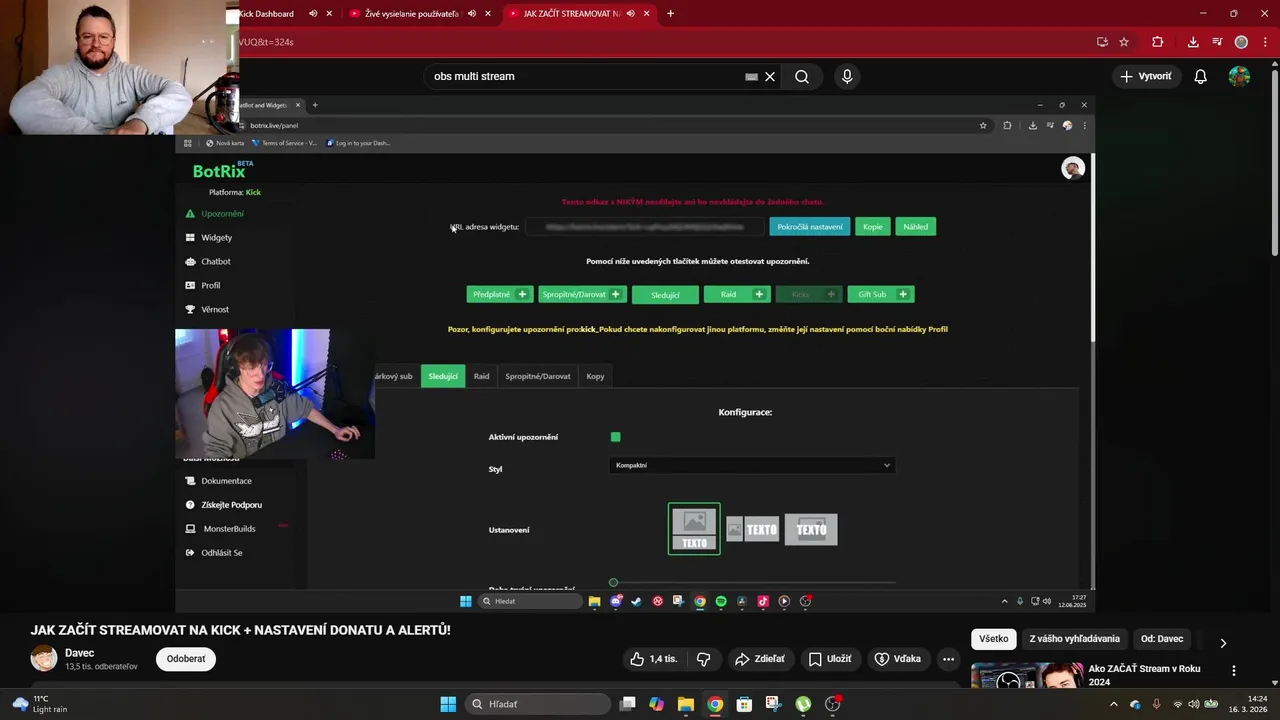Mute the JAK ZAČÍT STREAMOVAT tab audio

pos(630,14)
